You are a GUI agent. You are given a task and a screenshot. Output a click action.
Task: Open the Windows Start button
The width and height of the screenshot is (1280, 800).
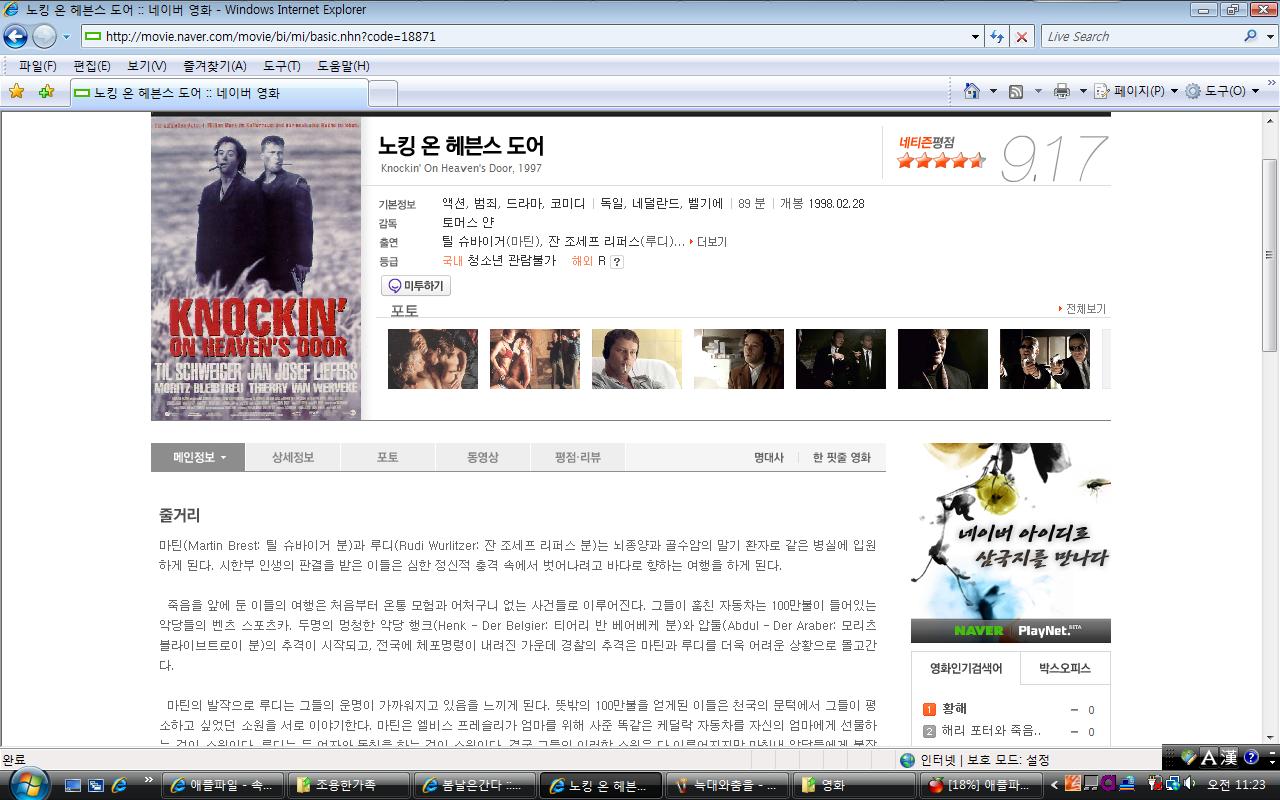(27, 783)
